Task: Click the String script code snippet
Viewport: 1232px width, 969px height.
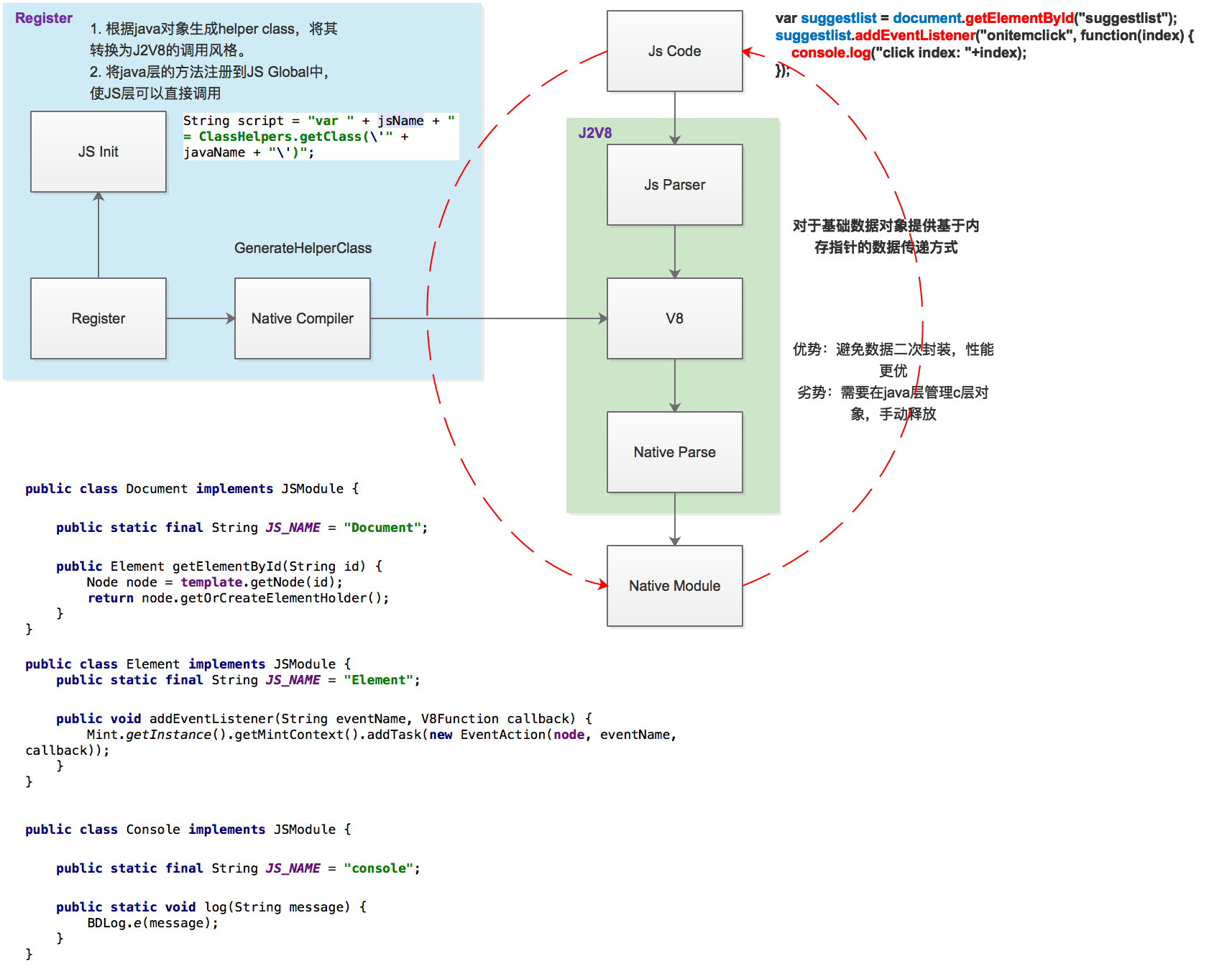Action: [319, 137]
